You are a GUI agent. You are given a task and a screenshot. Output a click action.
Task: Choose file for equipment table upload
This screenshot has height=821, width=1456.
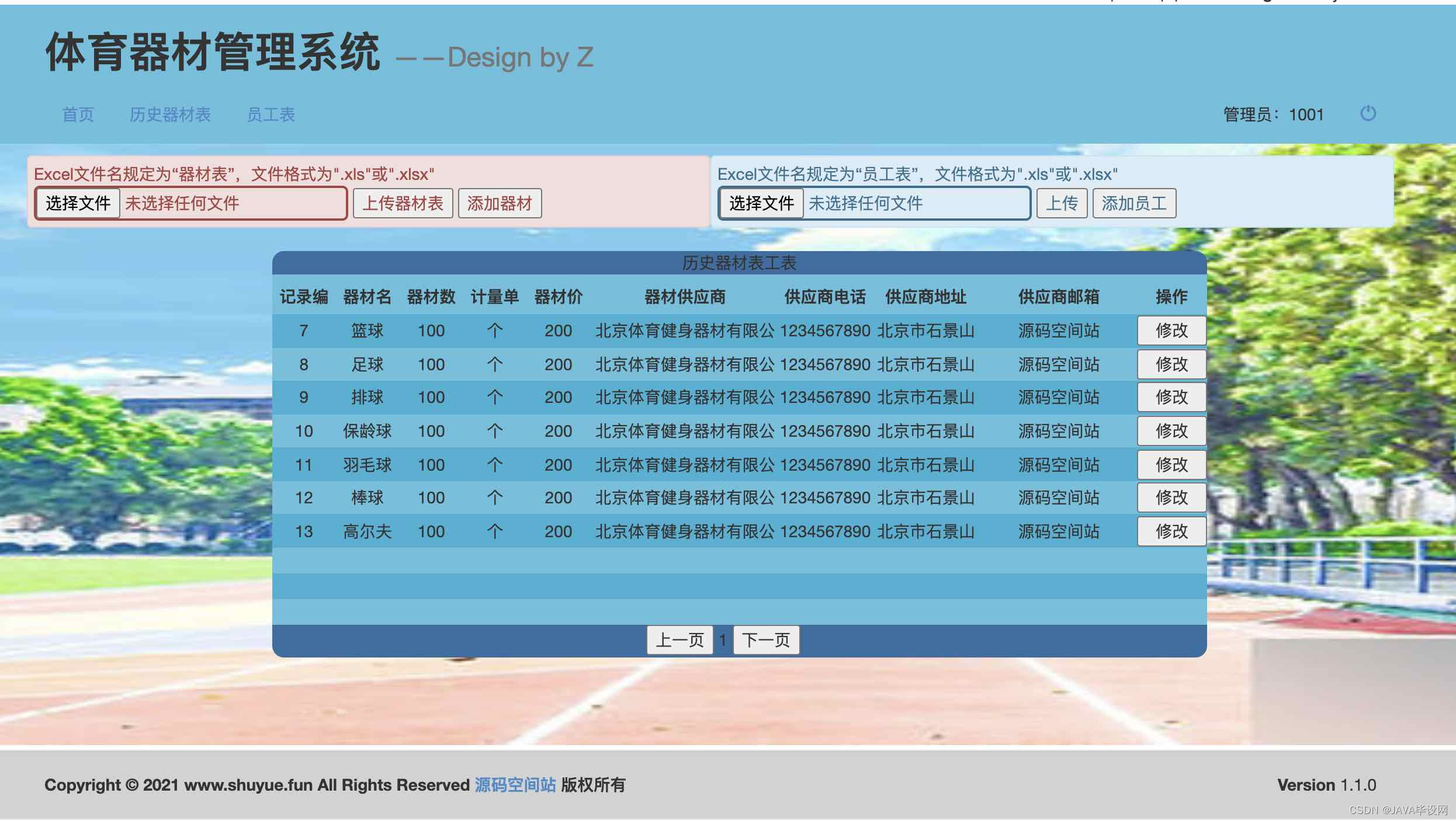[x=78, y=203]
